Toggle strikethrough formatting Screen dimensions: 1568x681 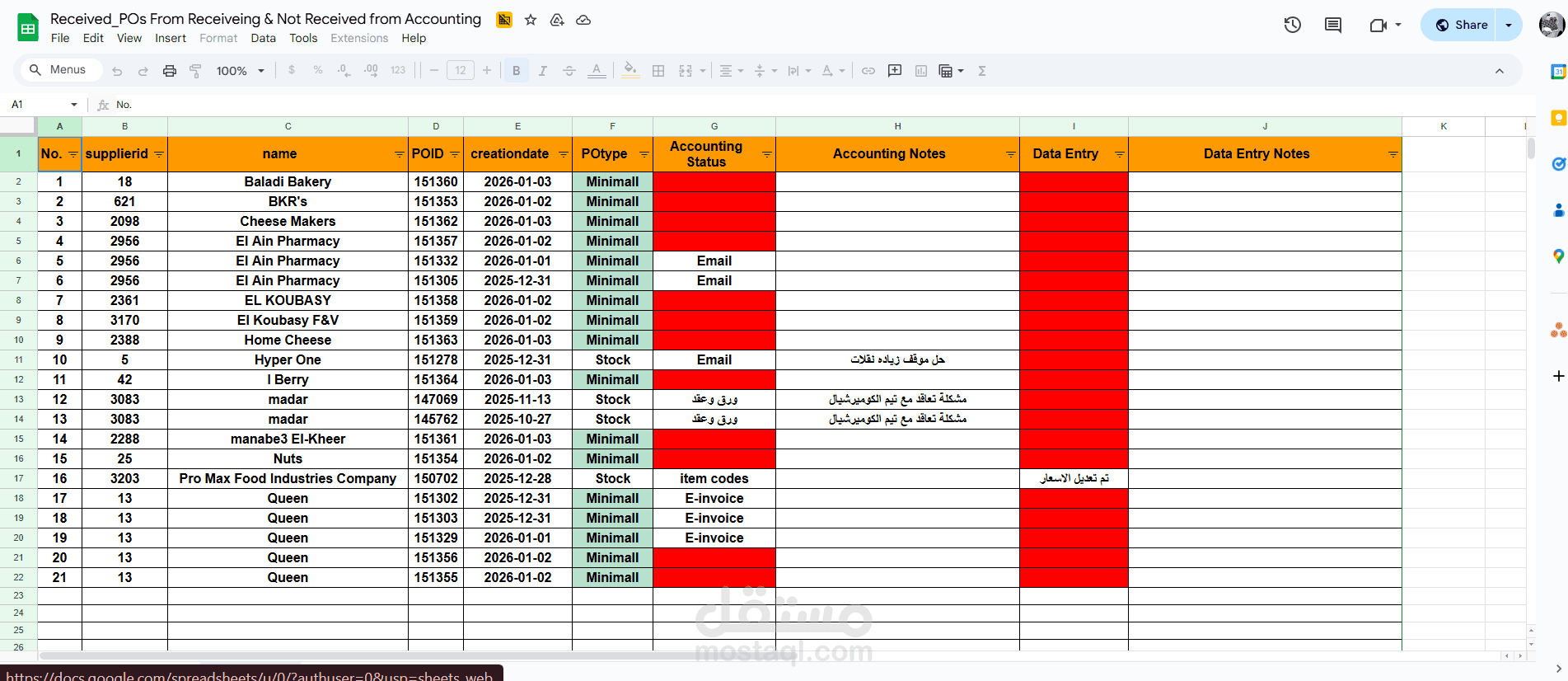569,71
